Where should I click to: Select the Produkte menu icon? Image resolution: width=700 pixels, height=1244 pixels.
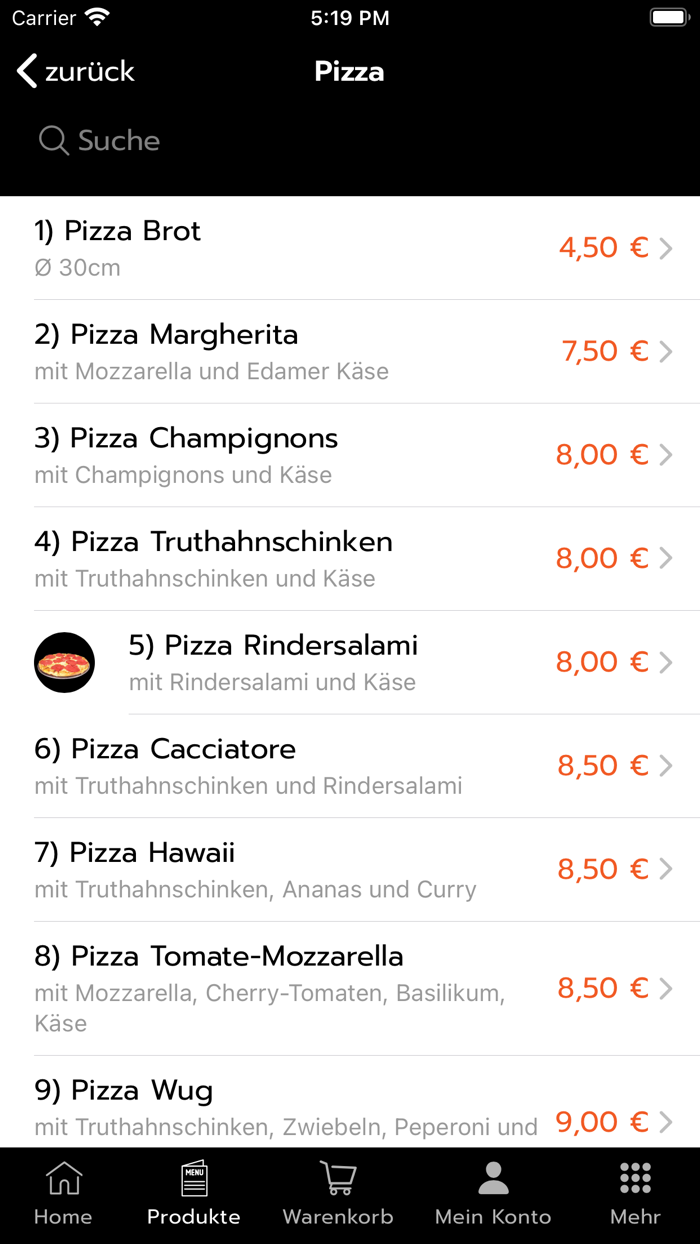point(193,1180)
